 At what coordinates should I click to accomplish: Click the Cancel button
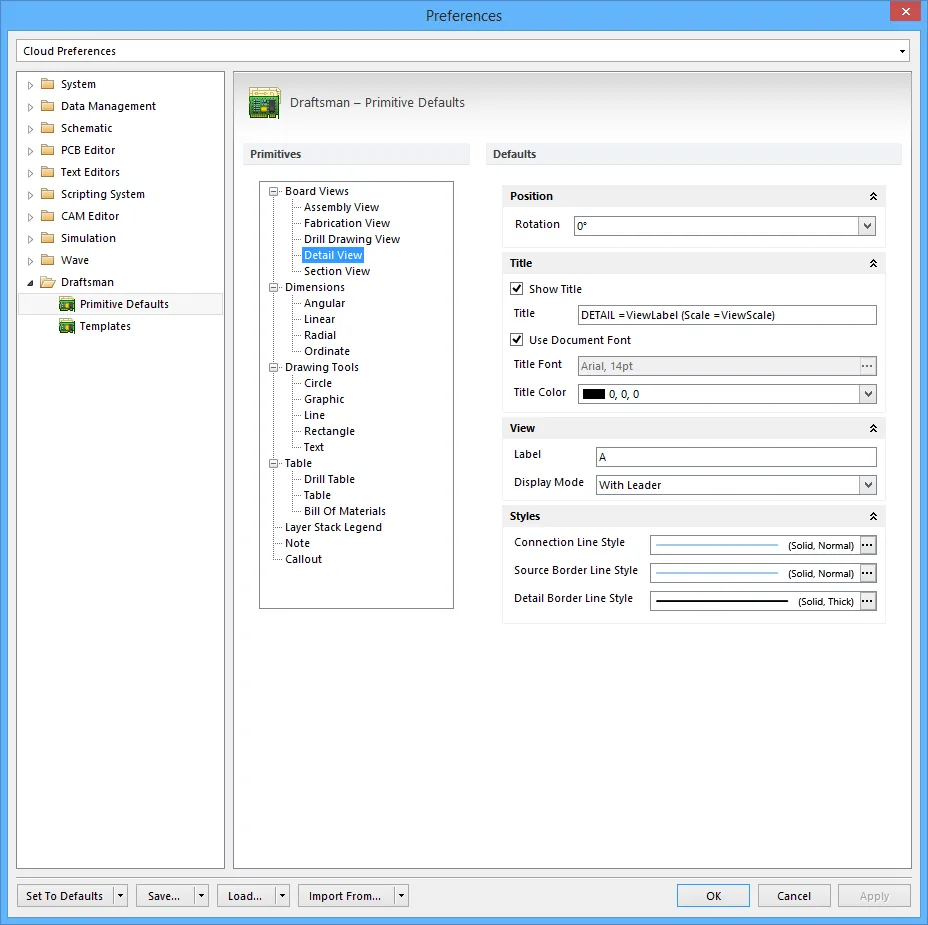pos(794,896)
